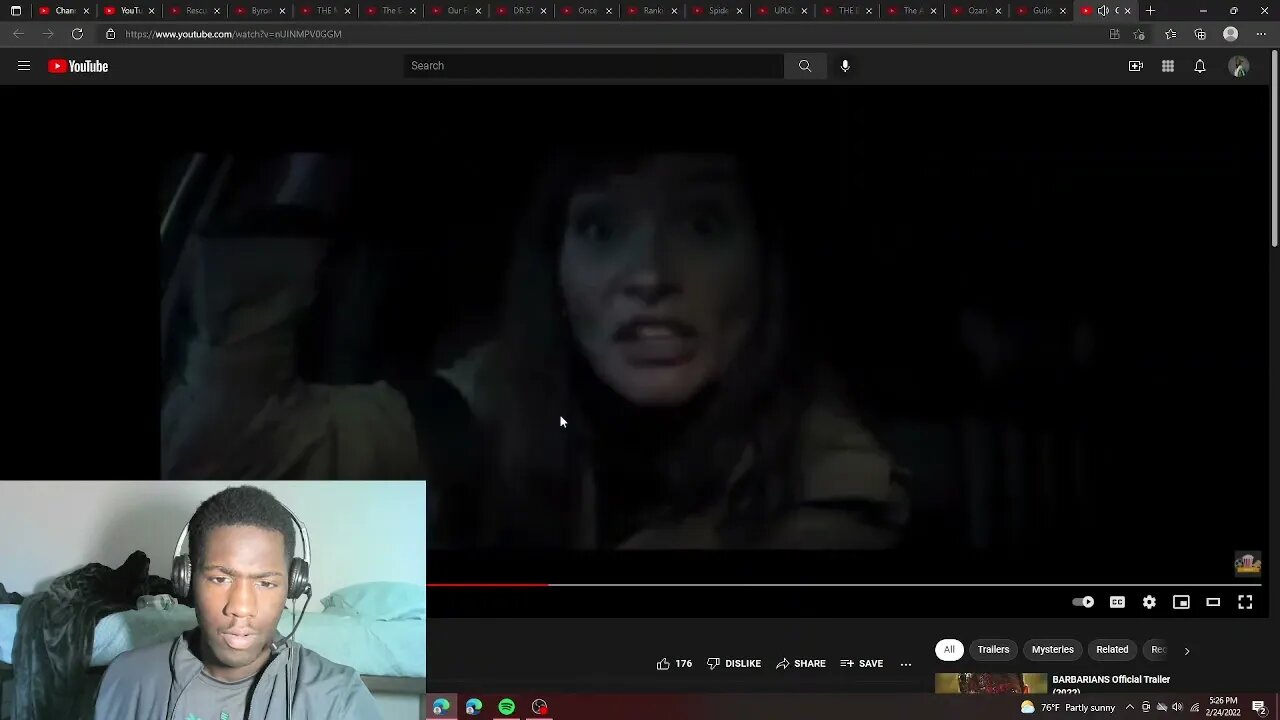Viewport: 1280px width, 720px height.
Task: Click the YouTube search input field
Action: point(594,66)
